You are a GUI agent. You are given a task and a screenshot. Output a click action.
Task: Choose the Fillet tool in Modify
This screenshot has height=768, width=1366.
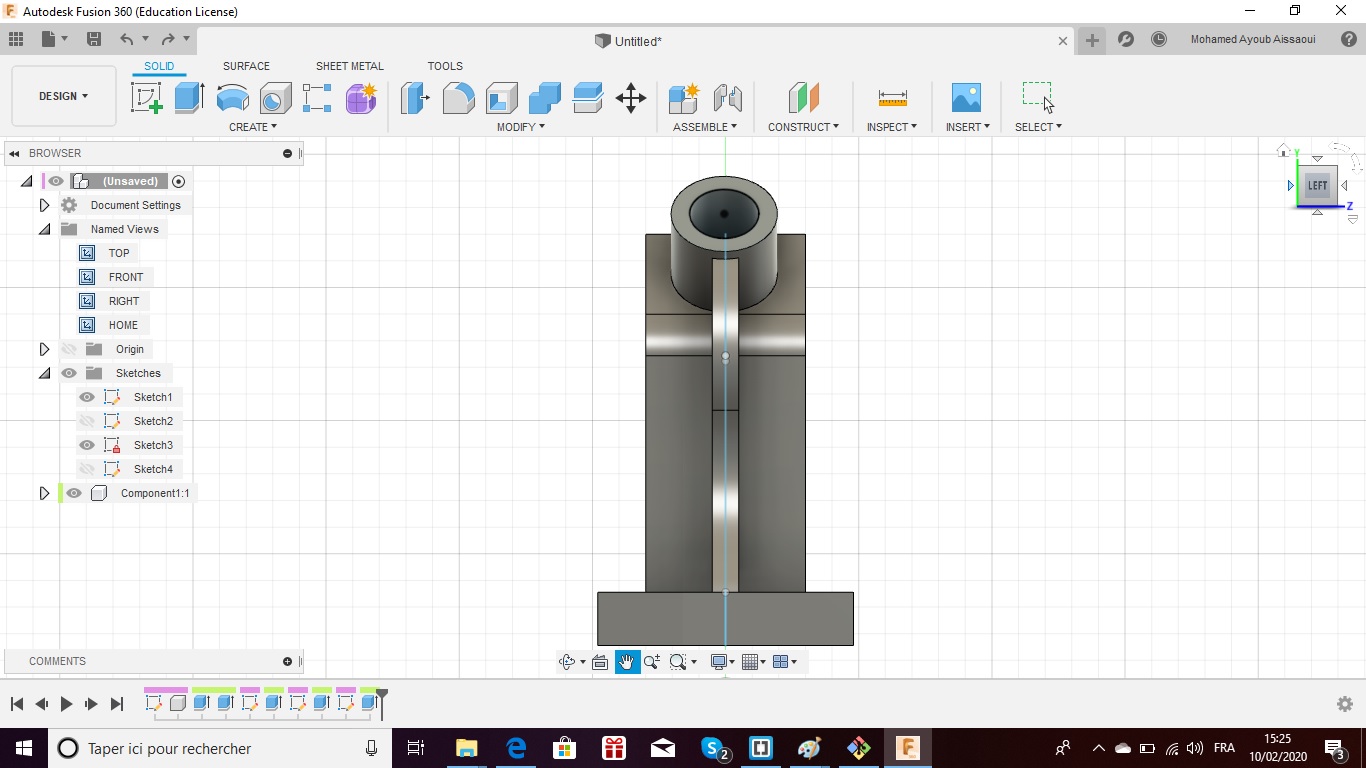458,98
